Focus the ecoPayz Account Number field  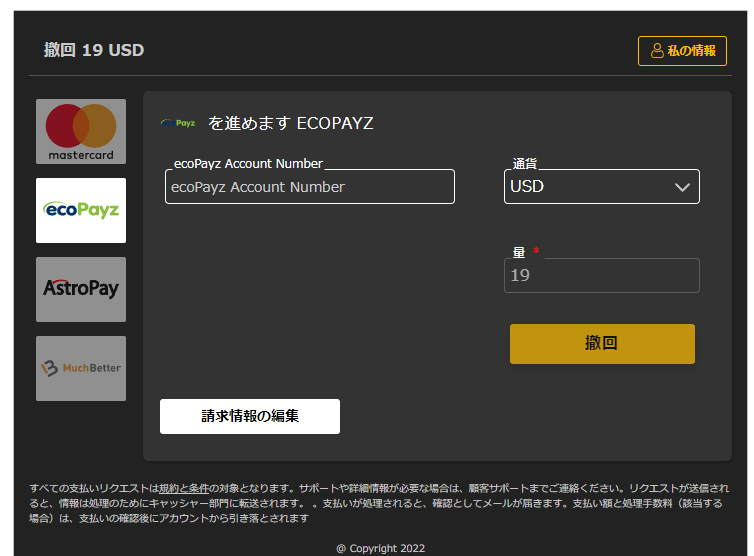click(x=310, y=187)
